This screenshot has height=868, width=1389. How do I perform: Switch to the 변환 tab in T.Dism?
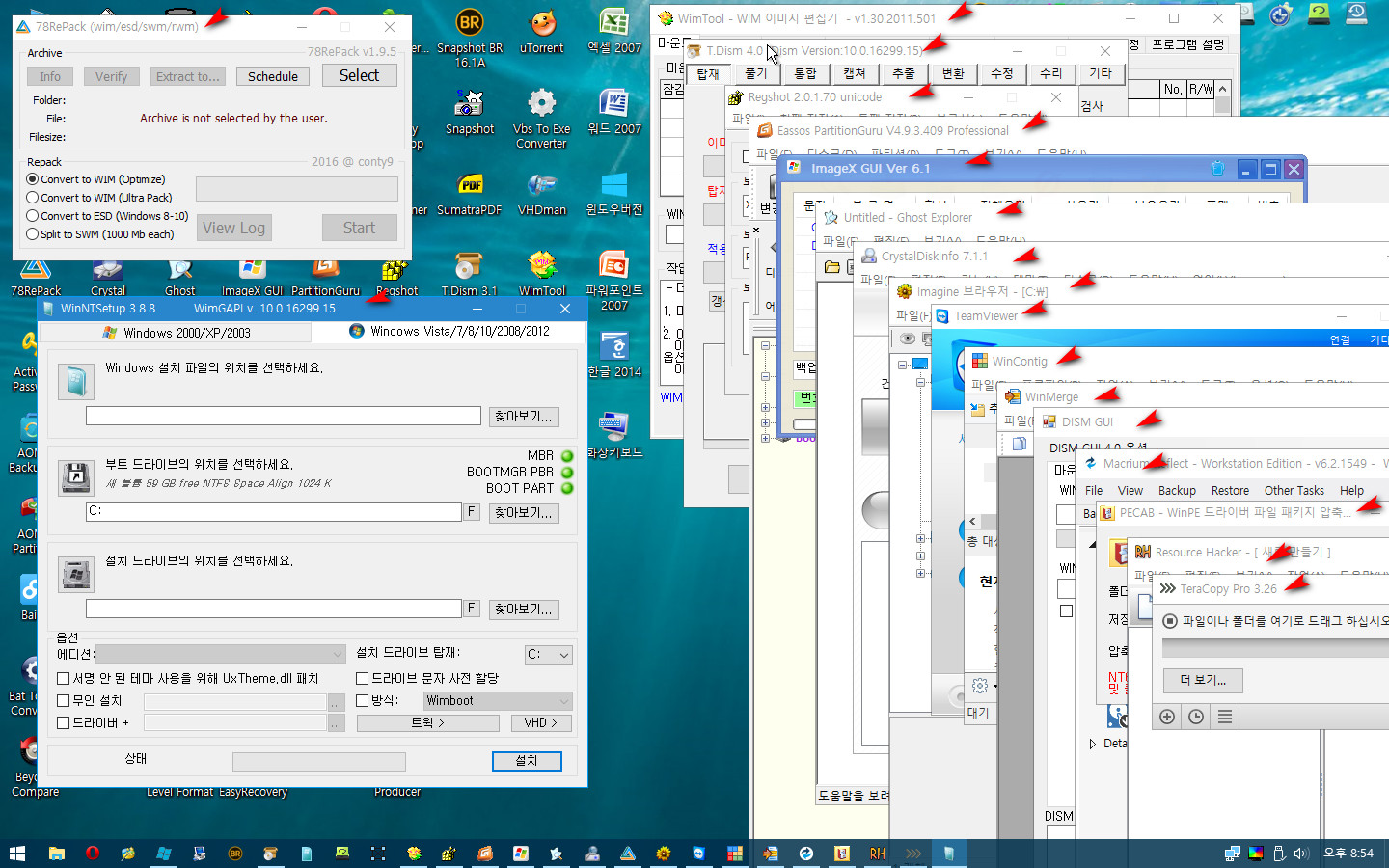coord(953,73)
